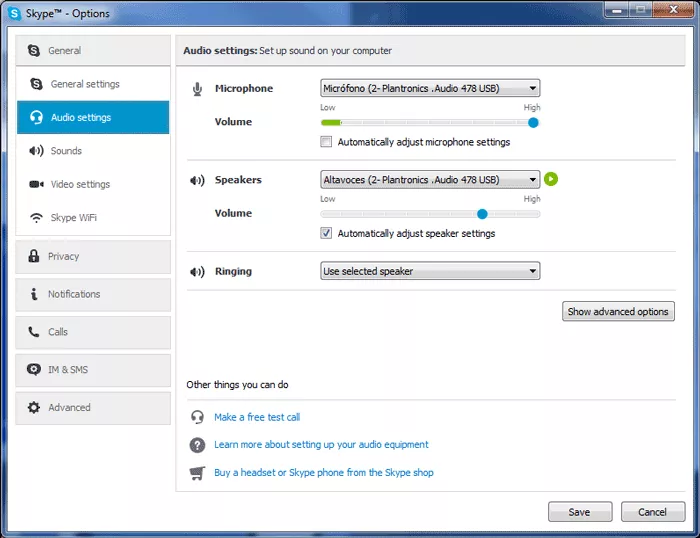Viewport: 700px width, 538px height.
Task: Open Buy a headset from Skype shop link
Action: click(x=324, y=472)
